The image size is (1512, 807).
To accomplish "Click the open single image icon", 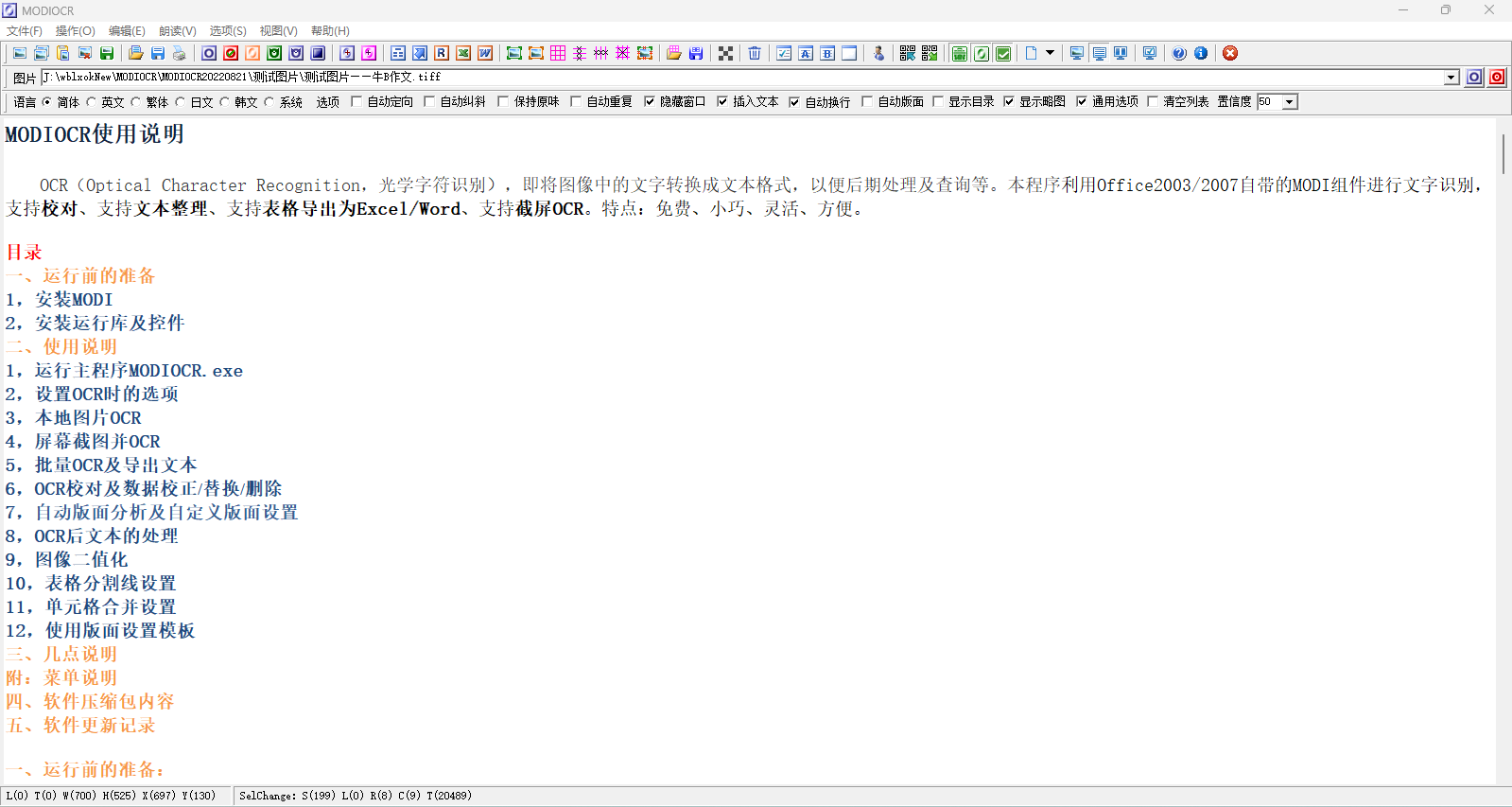I will click(19, 53).
